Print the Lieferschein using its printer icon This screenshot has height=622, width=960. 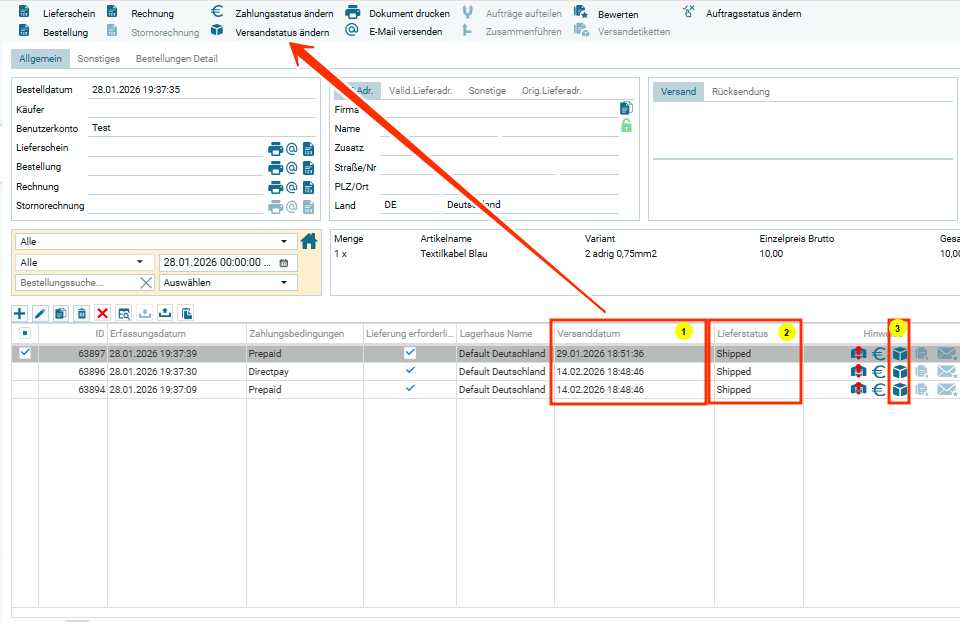[x=275, y=149]
